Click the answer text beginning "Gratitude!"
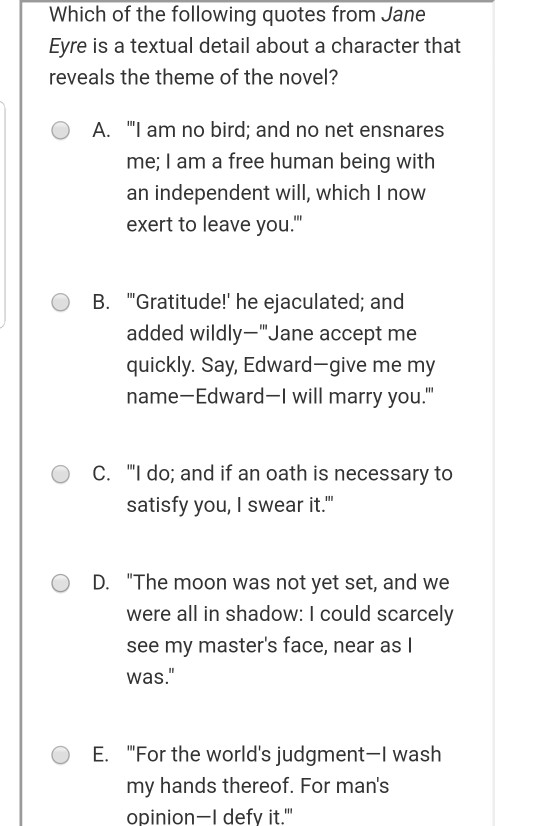The width and height of the screenshot is (540, 826). [x=281, y=349]
